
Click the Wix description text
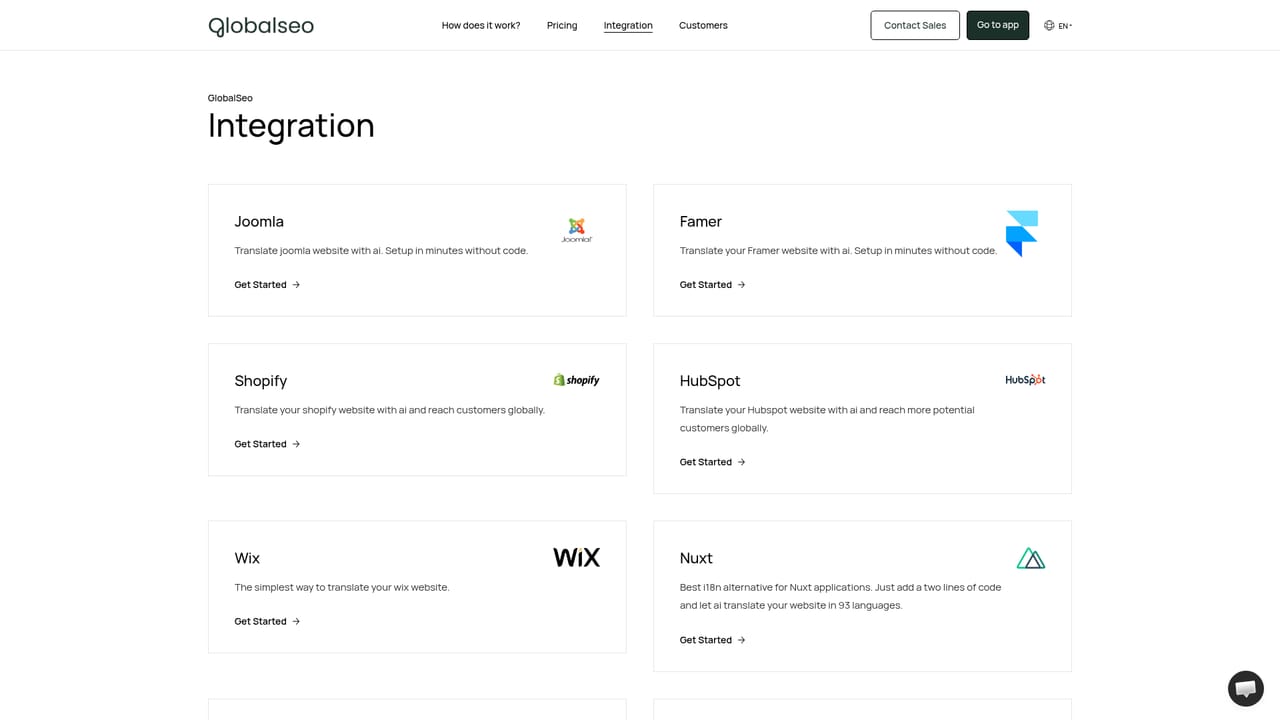(342, 588)
